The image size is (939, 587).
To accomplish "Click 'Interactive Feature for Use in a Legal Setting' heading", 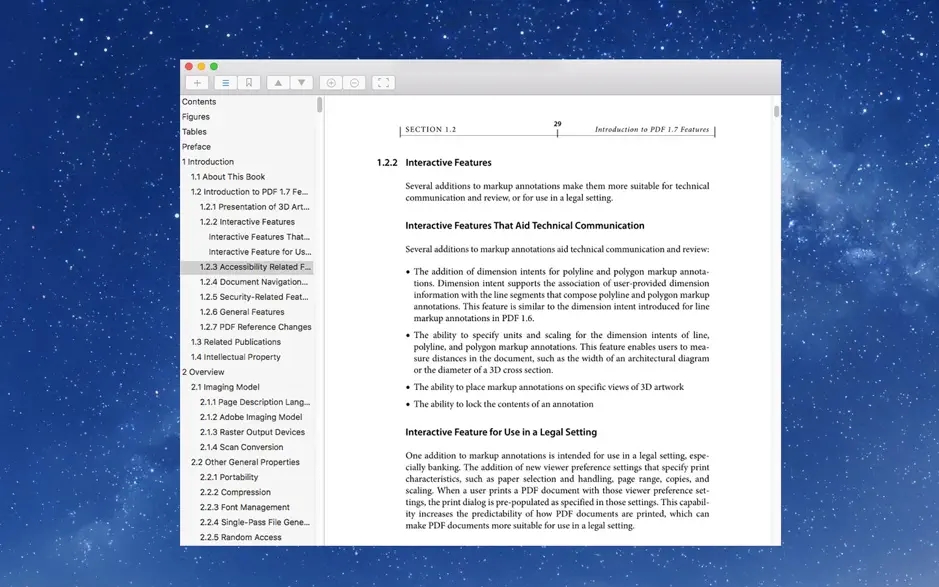I will (501, 432).
